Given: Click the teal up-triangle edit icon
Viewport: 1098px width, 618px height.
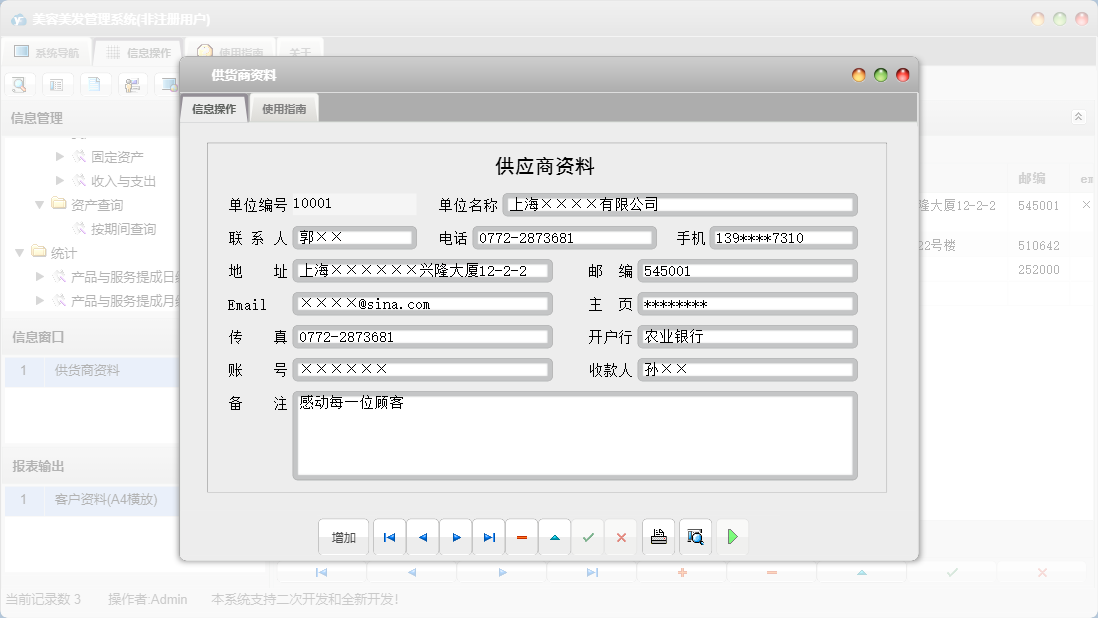Looking at the screenshot, I should point(555,538).
